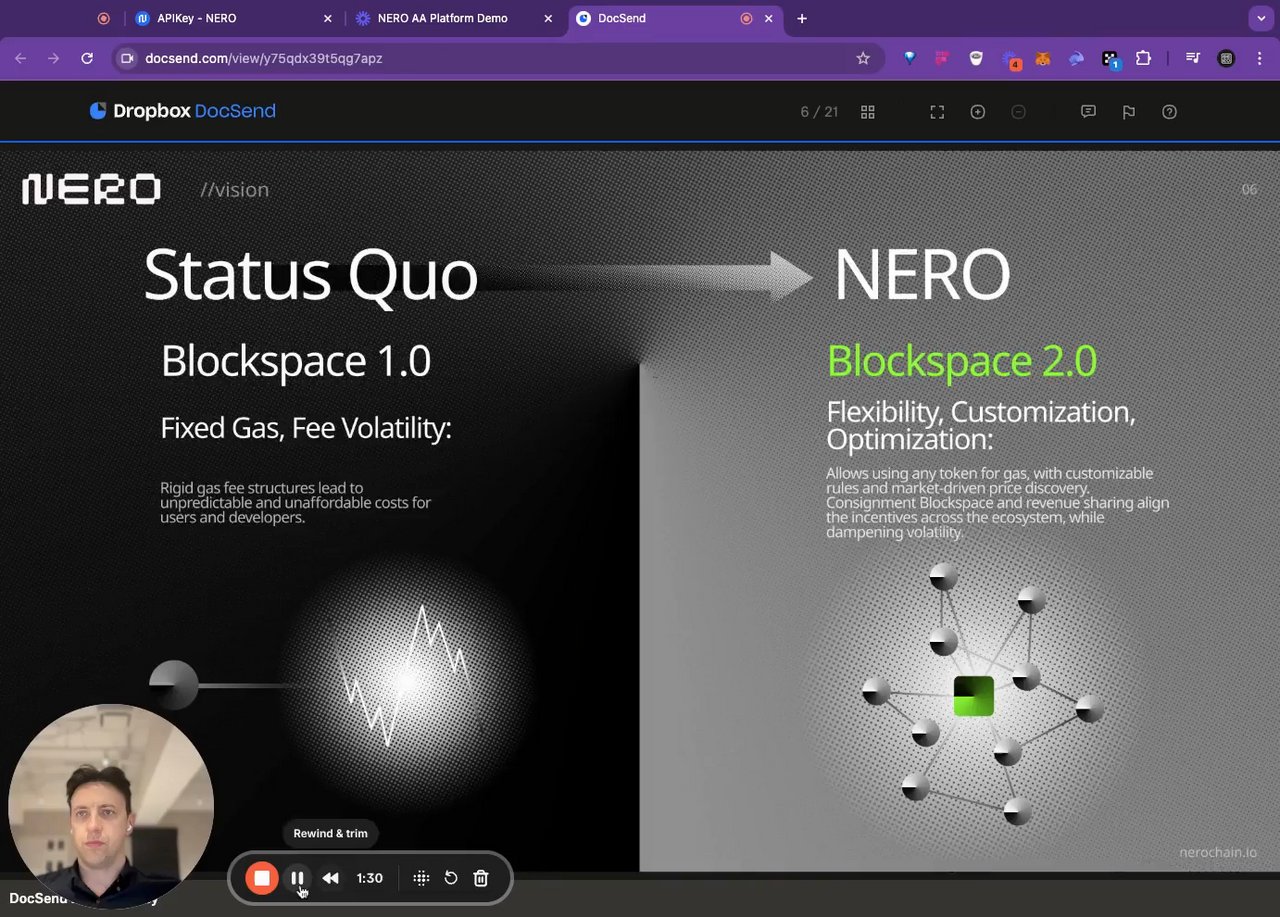
Task: Open the blue bird extension
Action: click(x=1076, y=58)
